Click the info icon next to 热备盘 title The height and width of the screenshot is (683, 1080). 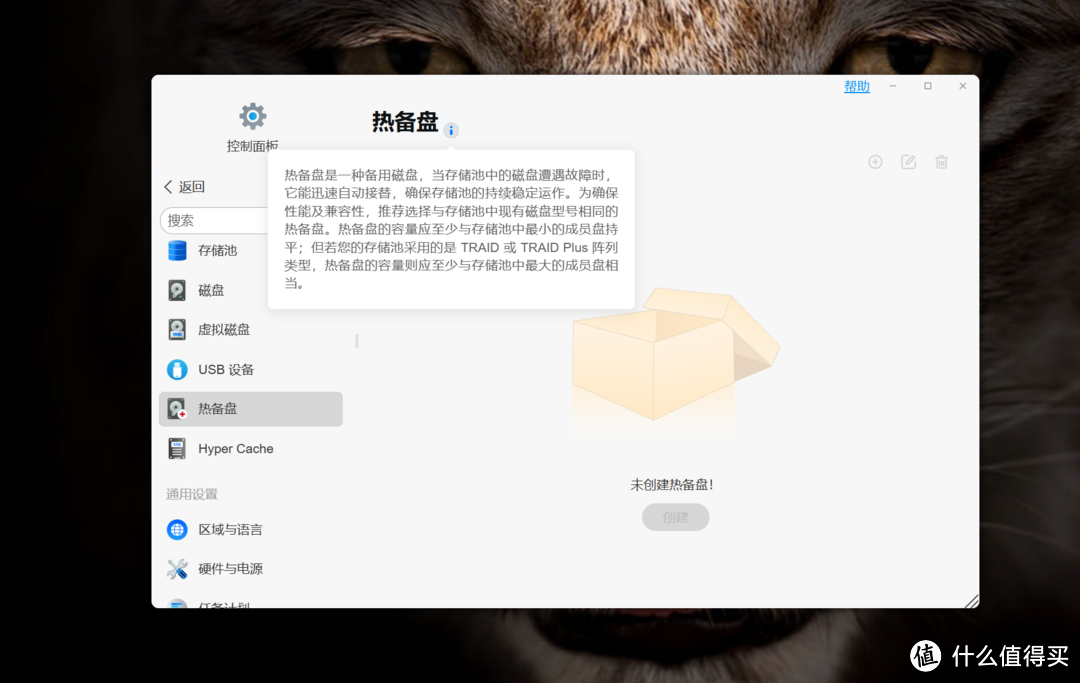tap(451, 130)
